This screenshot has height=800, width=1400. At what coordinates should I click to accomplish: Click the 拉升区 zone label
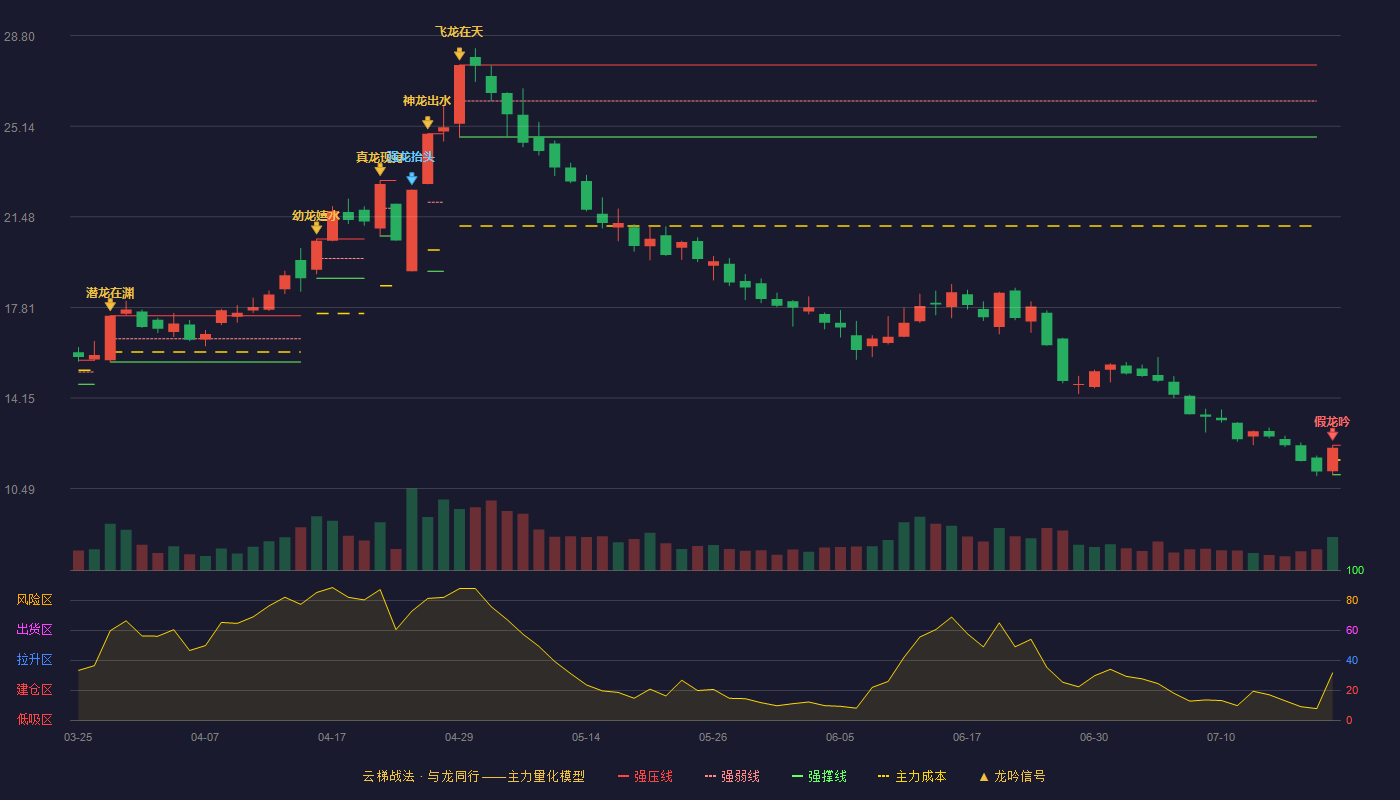coord(34,660)
